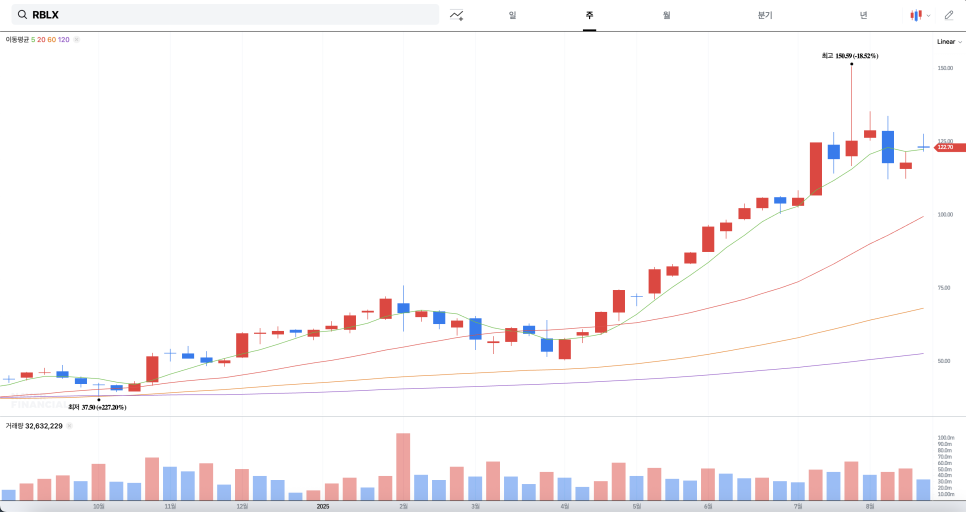Click the 2025 year label on time axis
966x512 pixels.
pos(323,506)
